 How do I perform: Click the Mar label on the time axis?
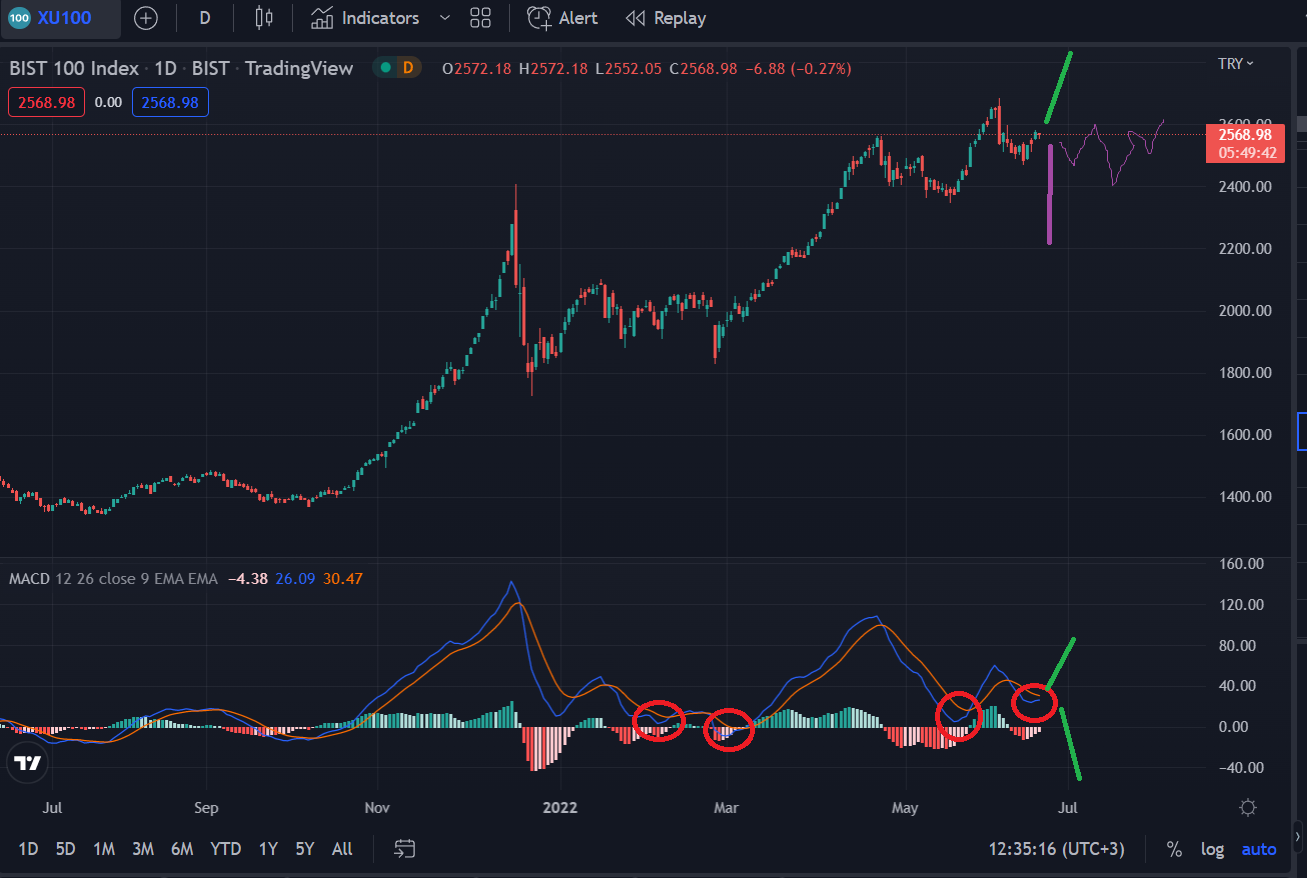click(x=726, y=808)
